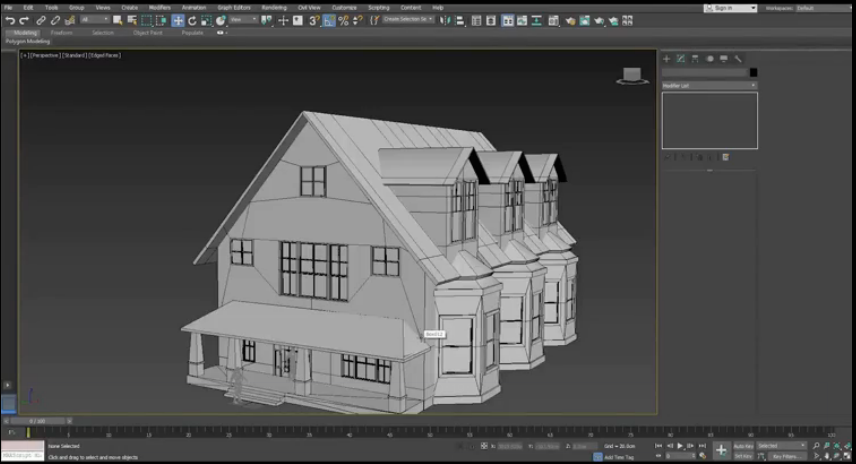Open the Modifiers menu
The width and height of the screenshot is (856, 464).
pyautogui.click(x=159, y=8)
